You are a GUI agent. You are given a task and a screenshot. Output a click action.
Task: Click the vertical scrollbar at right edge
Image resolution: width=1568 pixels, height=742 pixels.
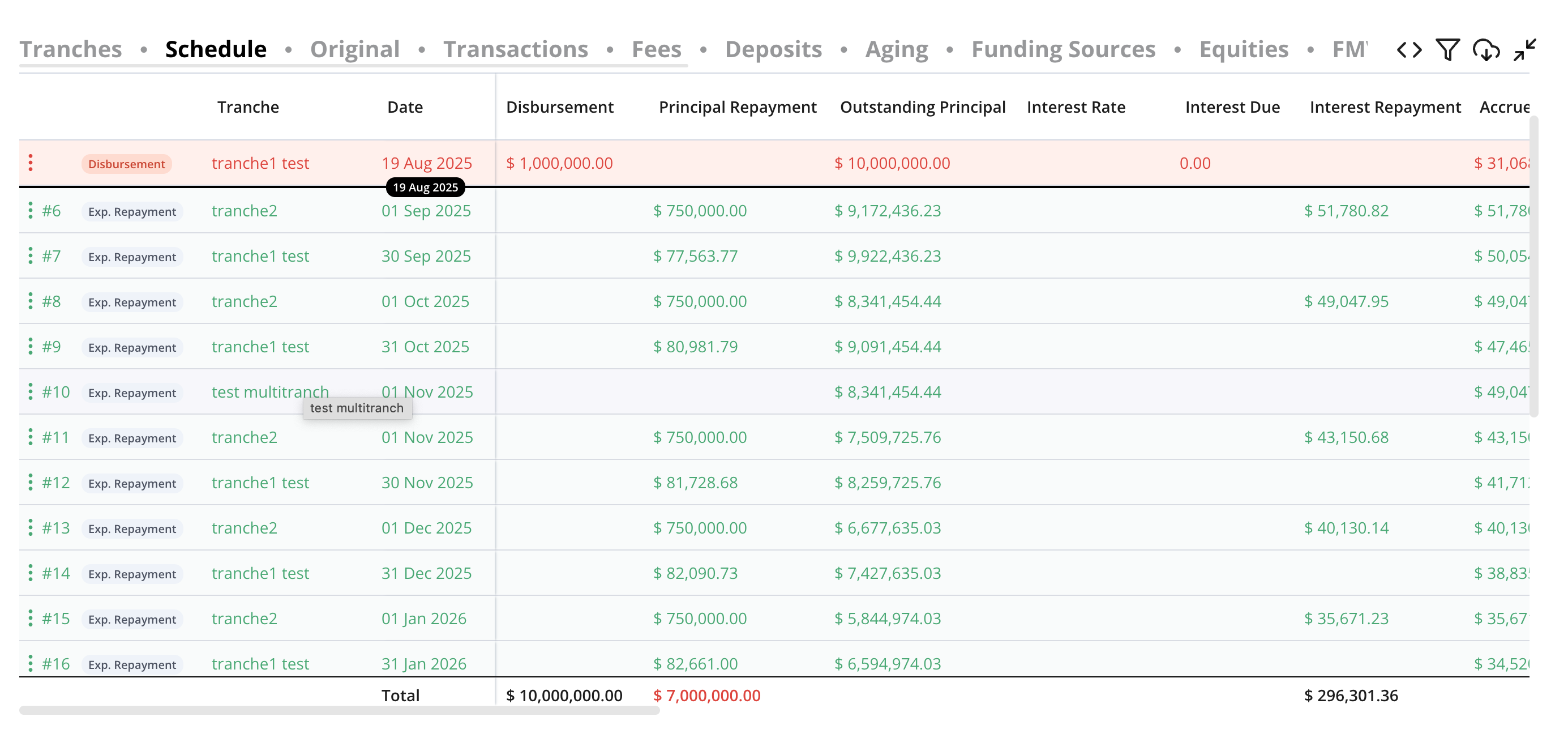1534,266
